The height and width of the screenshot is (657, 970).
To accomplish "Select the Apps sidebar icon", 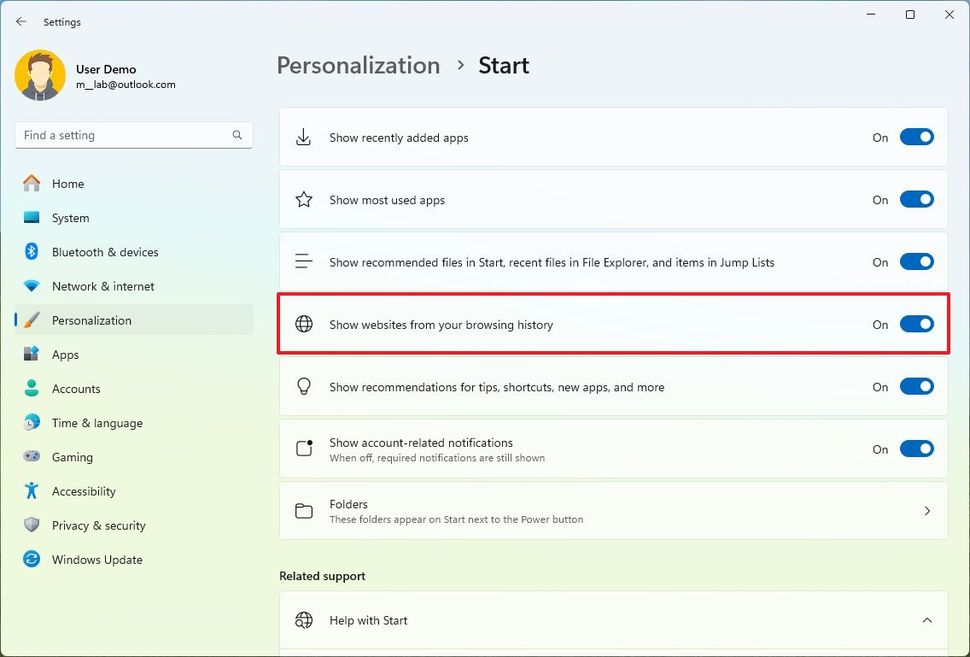I will pyautogui.click(x=31, y=354).
